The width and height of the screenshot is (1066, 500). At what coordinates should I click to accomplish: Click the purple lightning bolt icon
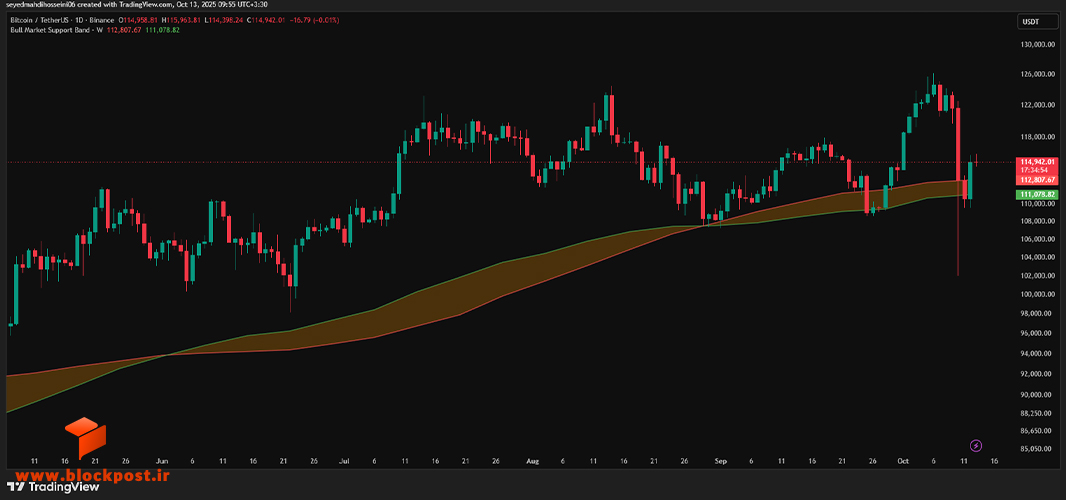tap(976, 446)
